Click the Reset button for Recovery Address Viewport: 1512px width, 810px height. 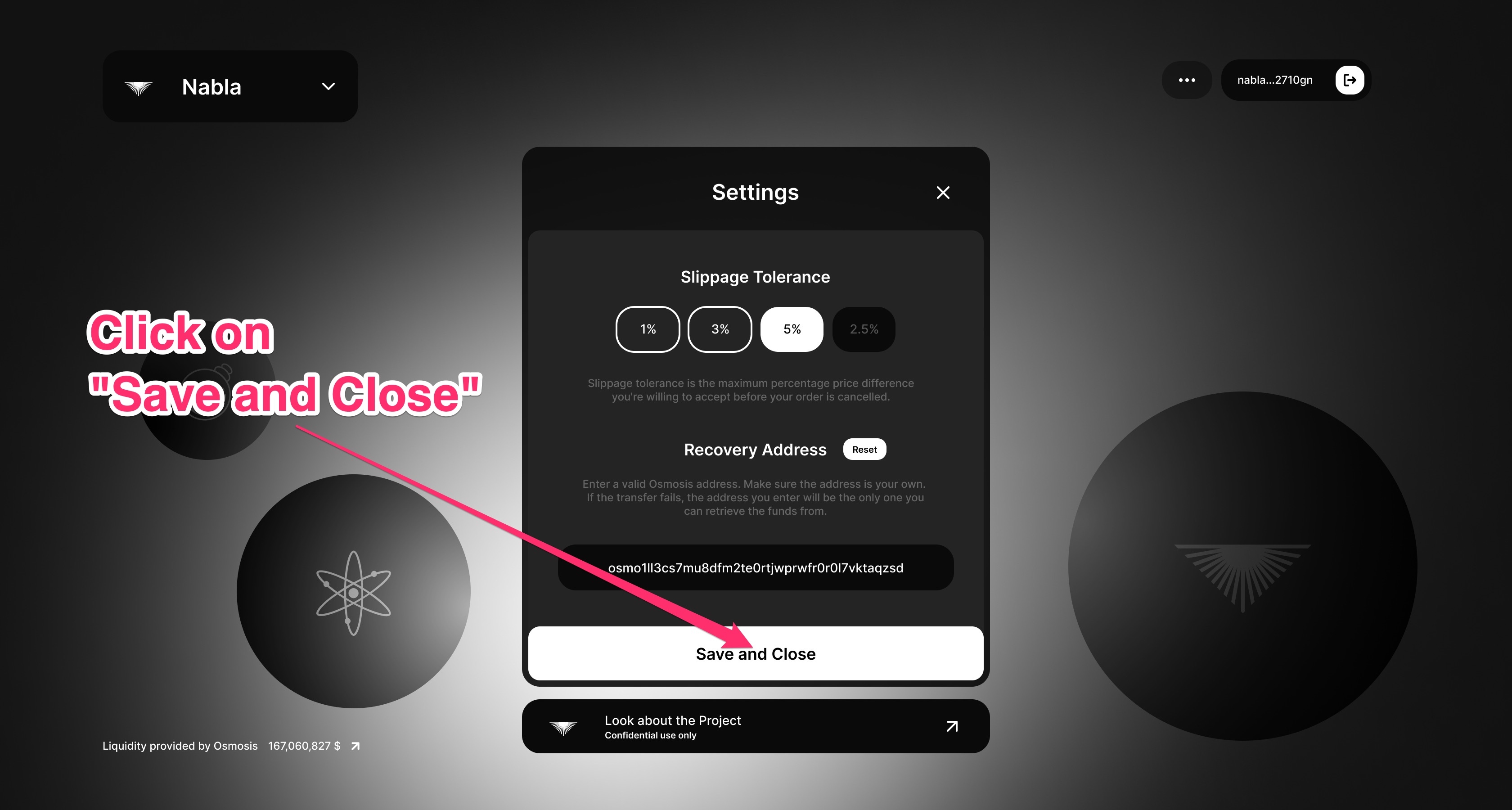(863, 449)
